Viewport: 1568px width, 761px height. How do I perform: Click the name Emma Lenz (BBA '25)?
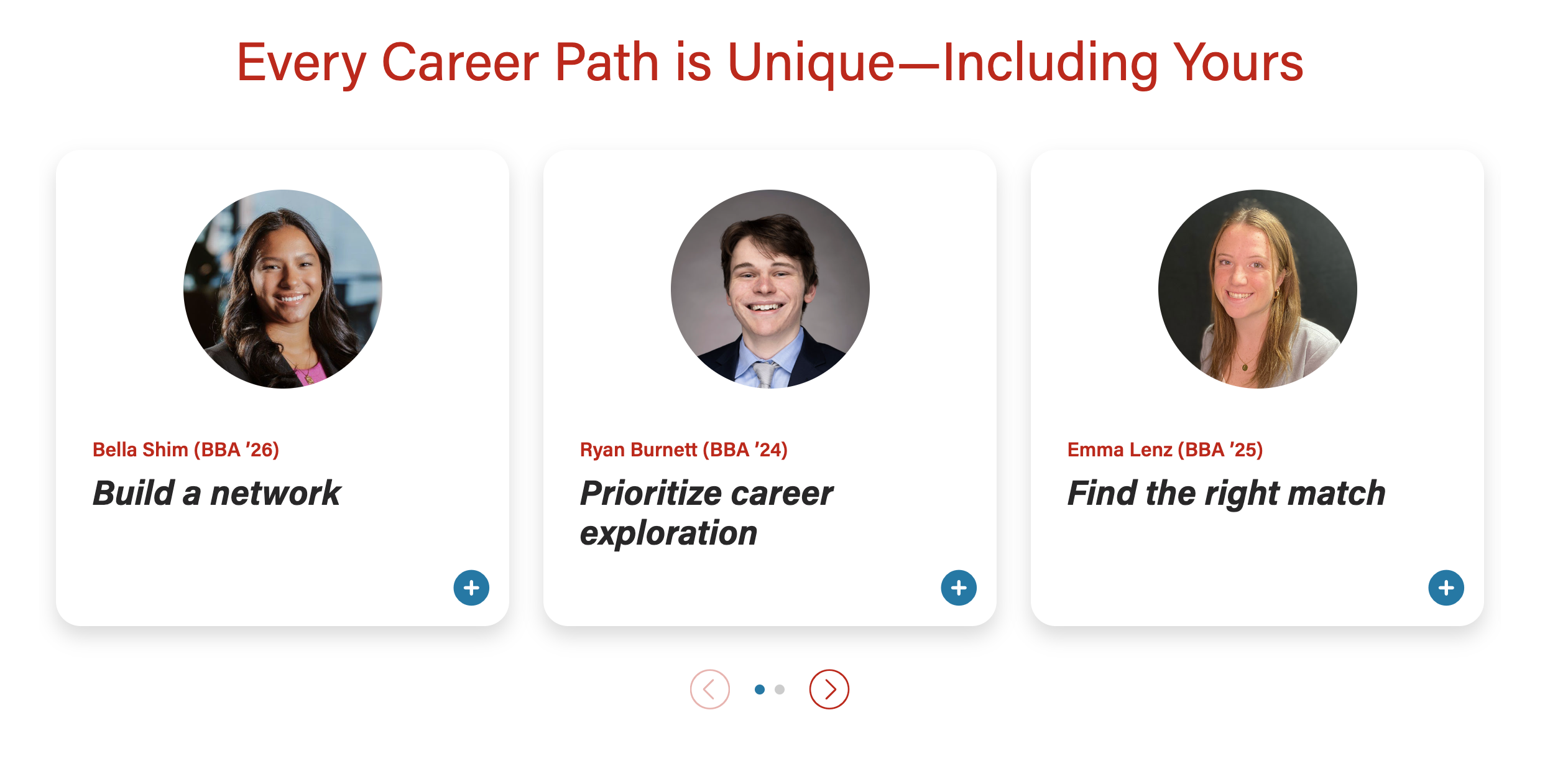tap(1165, 450)
